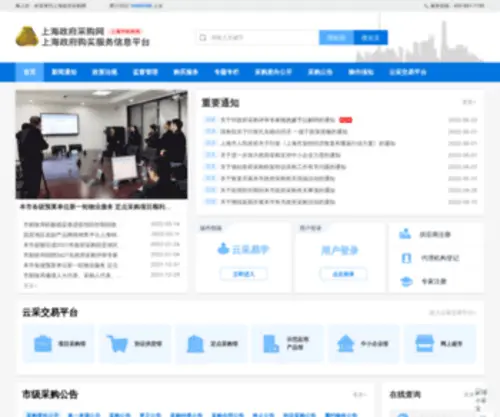Click the link at right of 云采交易平台 heading

click(453, 313)
